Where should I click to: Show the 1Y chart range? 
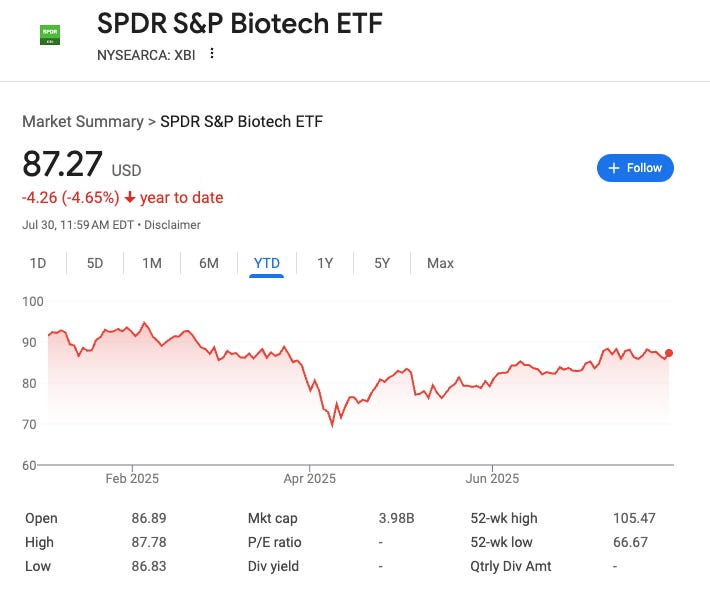pyautogui.click(x=325, y=263)
